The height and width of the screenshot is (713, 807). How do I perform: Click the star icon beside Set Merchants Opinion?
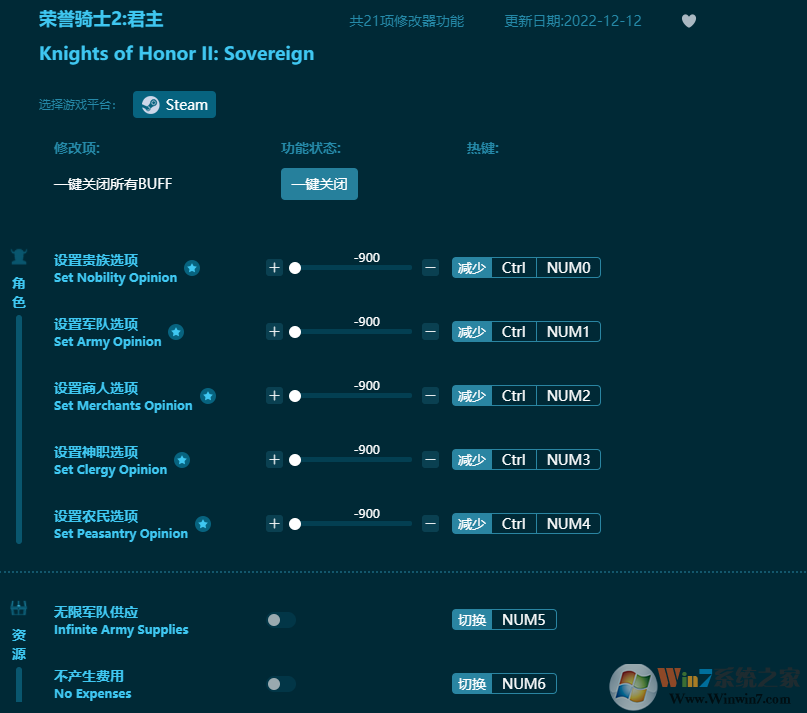[x=208, y=396]
